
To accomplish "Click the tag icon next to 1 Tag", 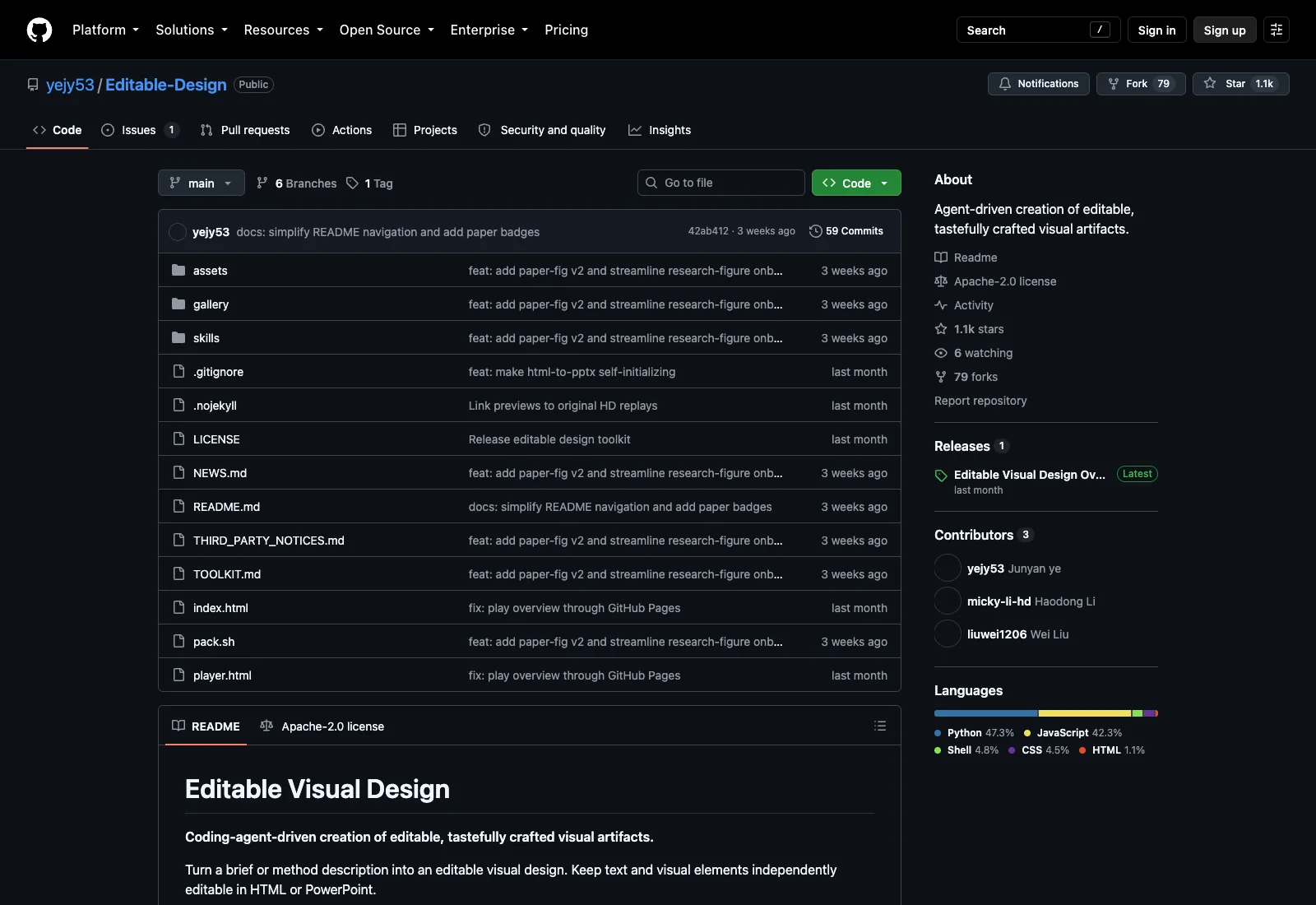I will [x=352, y=183].
